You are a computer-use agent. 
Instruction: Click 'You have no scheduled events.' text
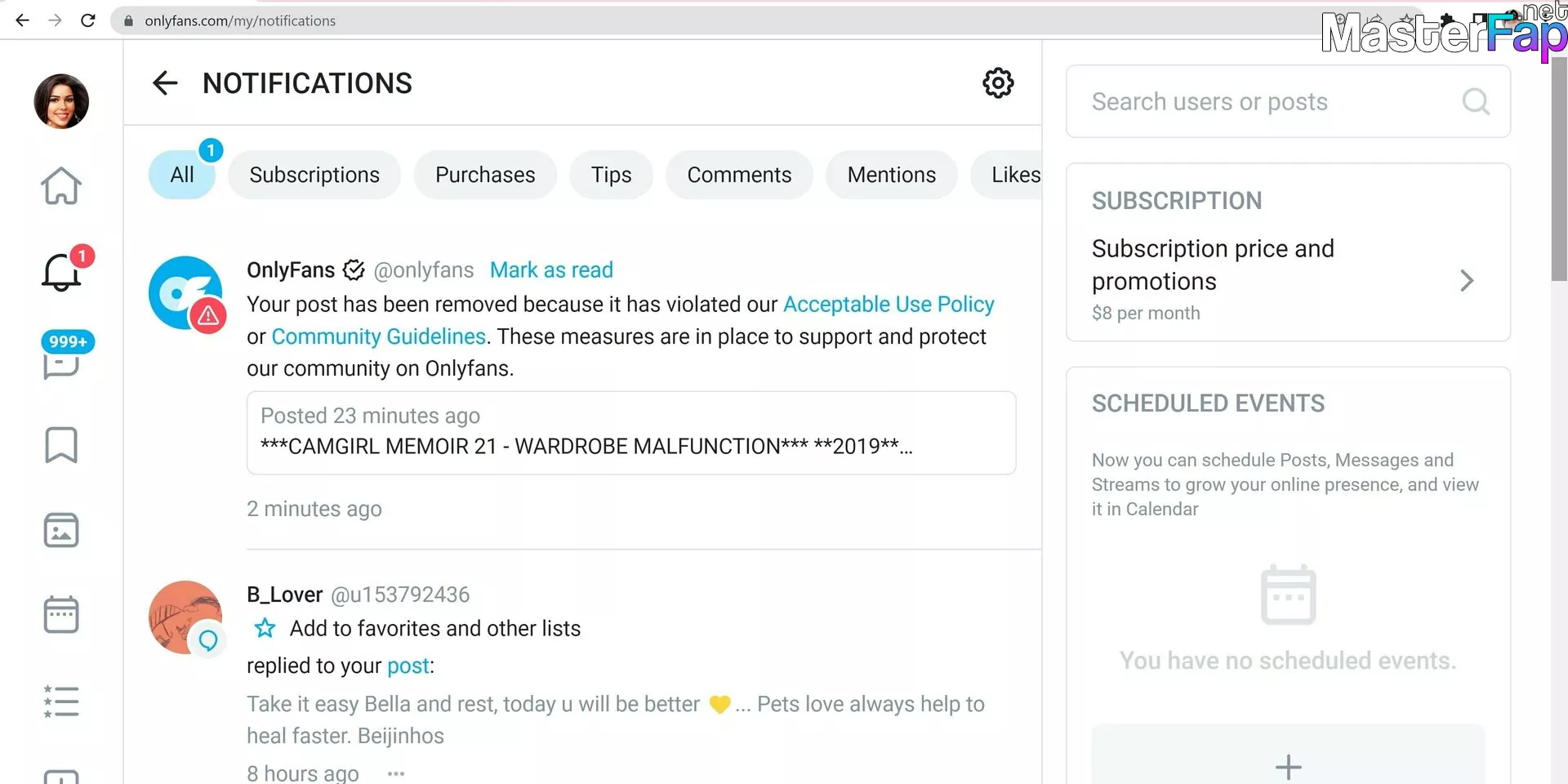click(1288, 661)
